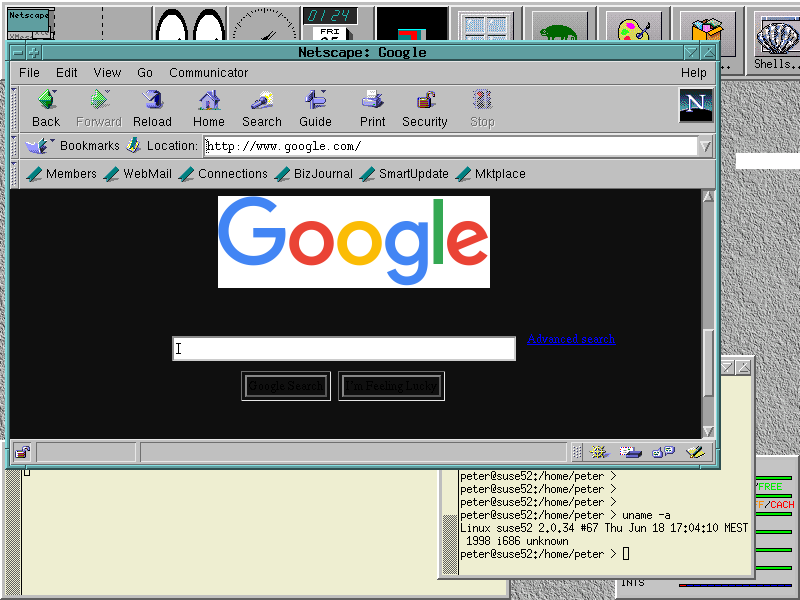Image resolution: width=800 pixels, height=600 pixels.
Task: Open the Connections personal toolbar bookmark
Action: [x=223, y=174]
